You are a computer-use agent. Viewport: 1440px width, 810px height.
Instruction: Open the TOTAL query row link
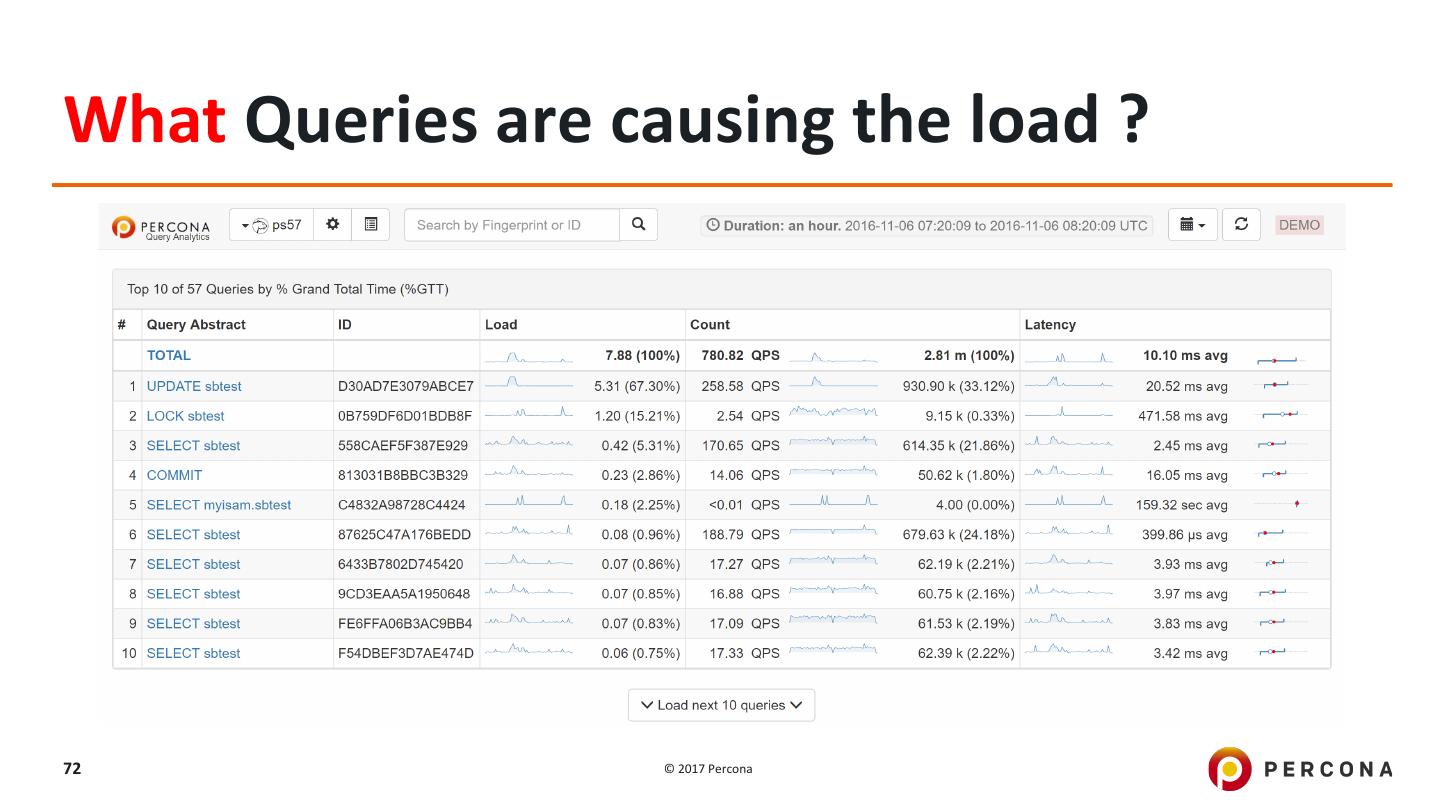pos(168,355)
